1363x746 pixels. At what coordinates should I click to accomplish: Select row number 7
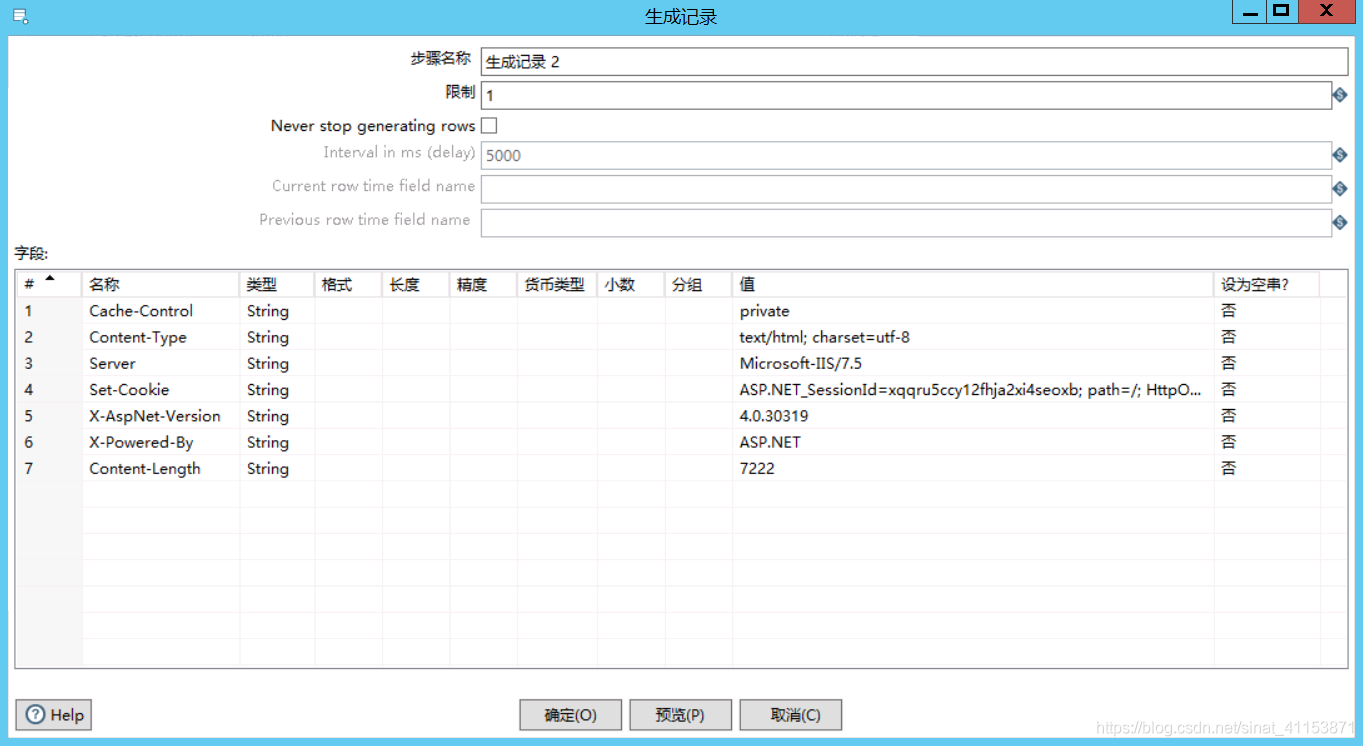coord(49,468)
